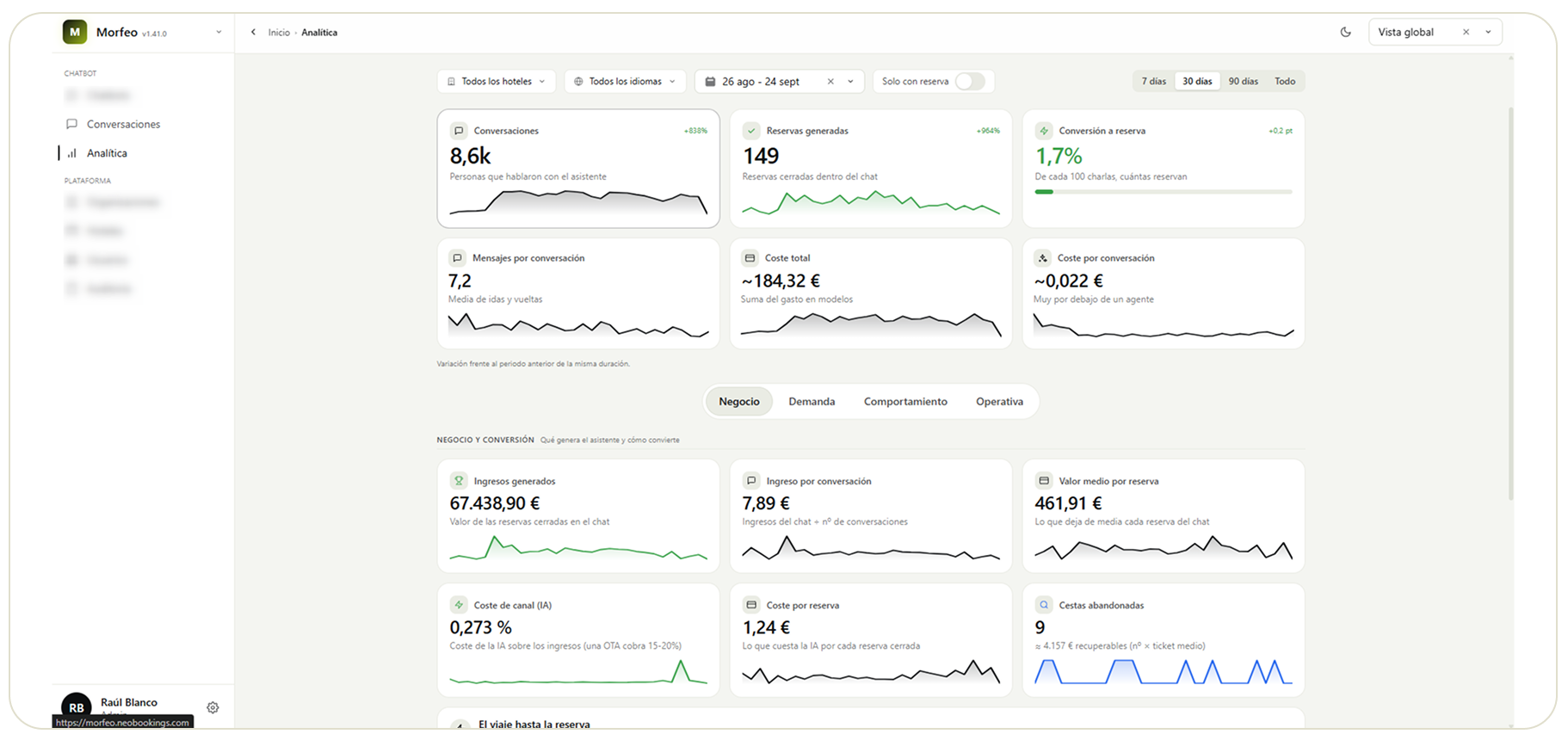Click the Mensajes por conversación icon
The width and height of the screenshot is (1568, 740).
click(457, 258)
